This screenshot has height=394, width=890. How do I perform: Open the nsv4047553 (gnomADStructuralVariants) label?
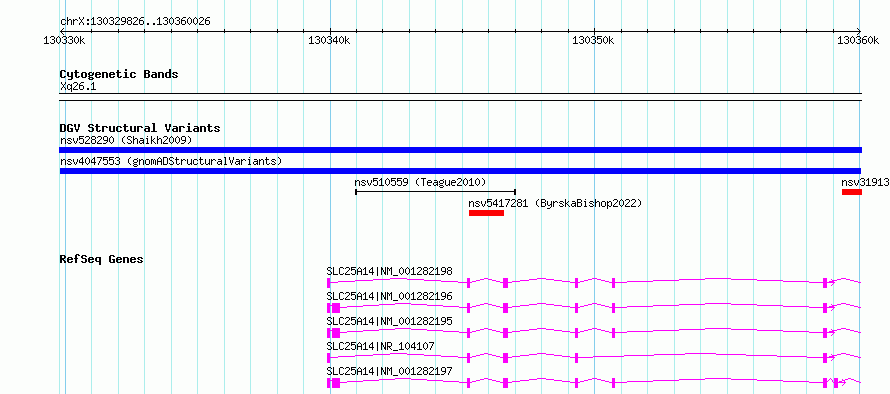pyautogui.click(x=171, y=161)
